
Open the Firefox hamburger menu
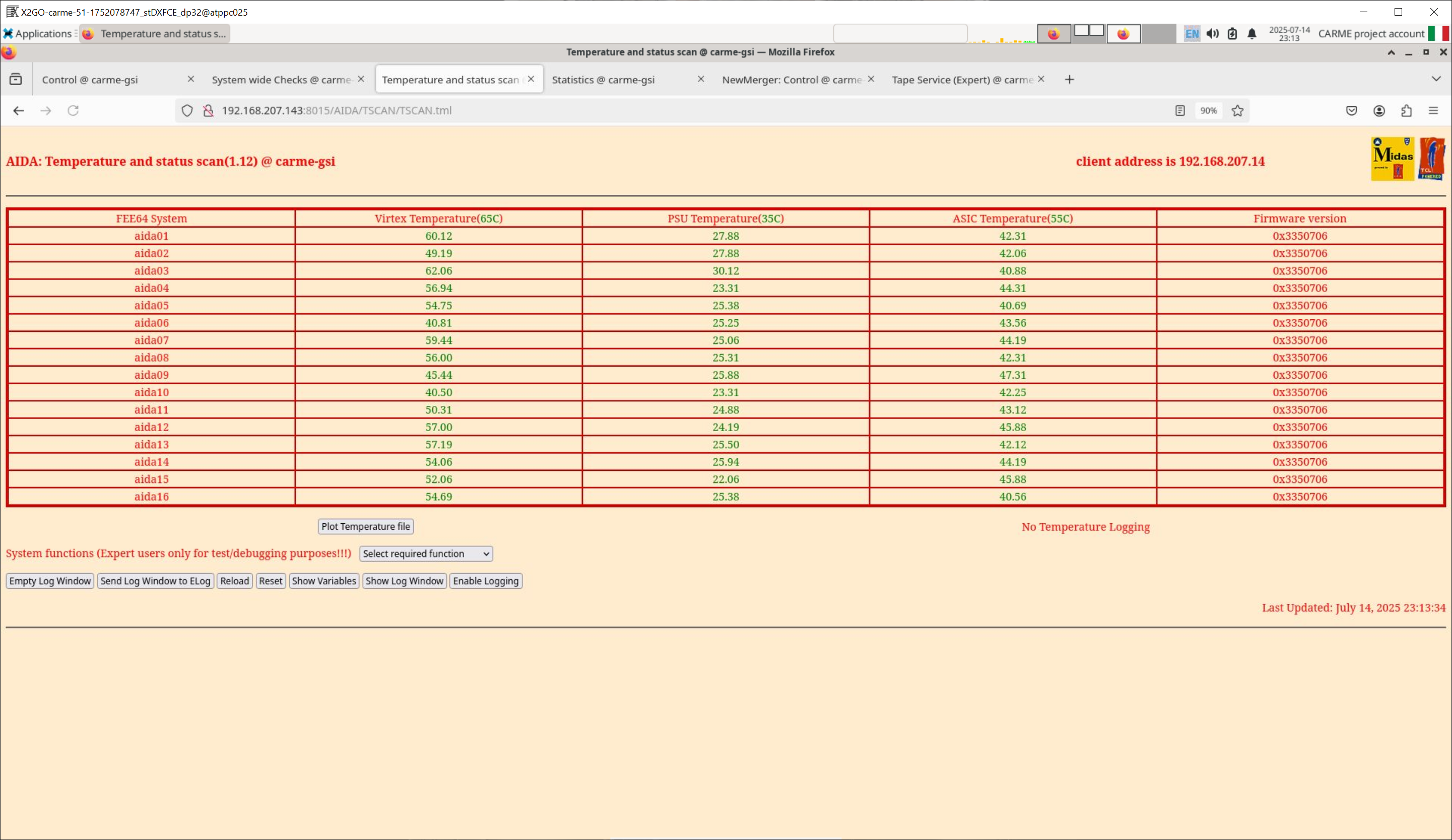click(1433, 111)
